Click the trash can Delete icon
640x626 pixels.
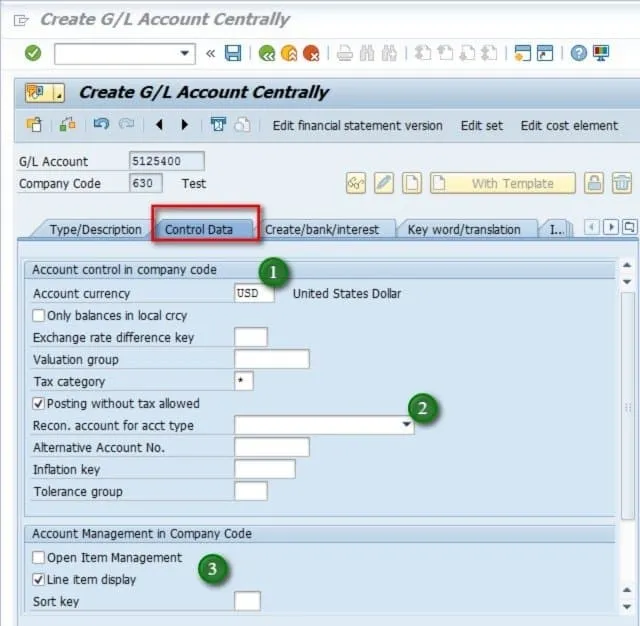(622, 183)
